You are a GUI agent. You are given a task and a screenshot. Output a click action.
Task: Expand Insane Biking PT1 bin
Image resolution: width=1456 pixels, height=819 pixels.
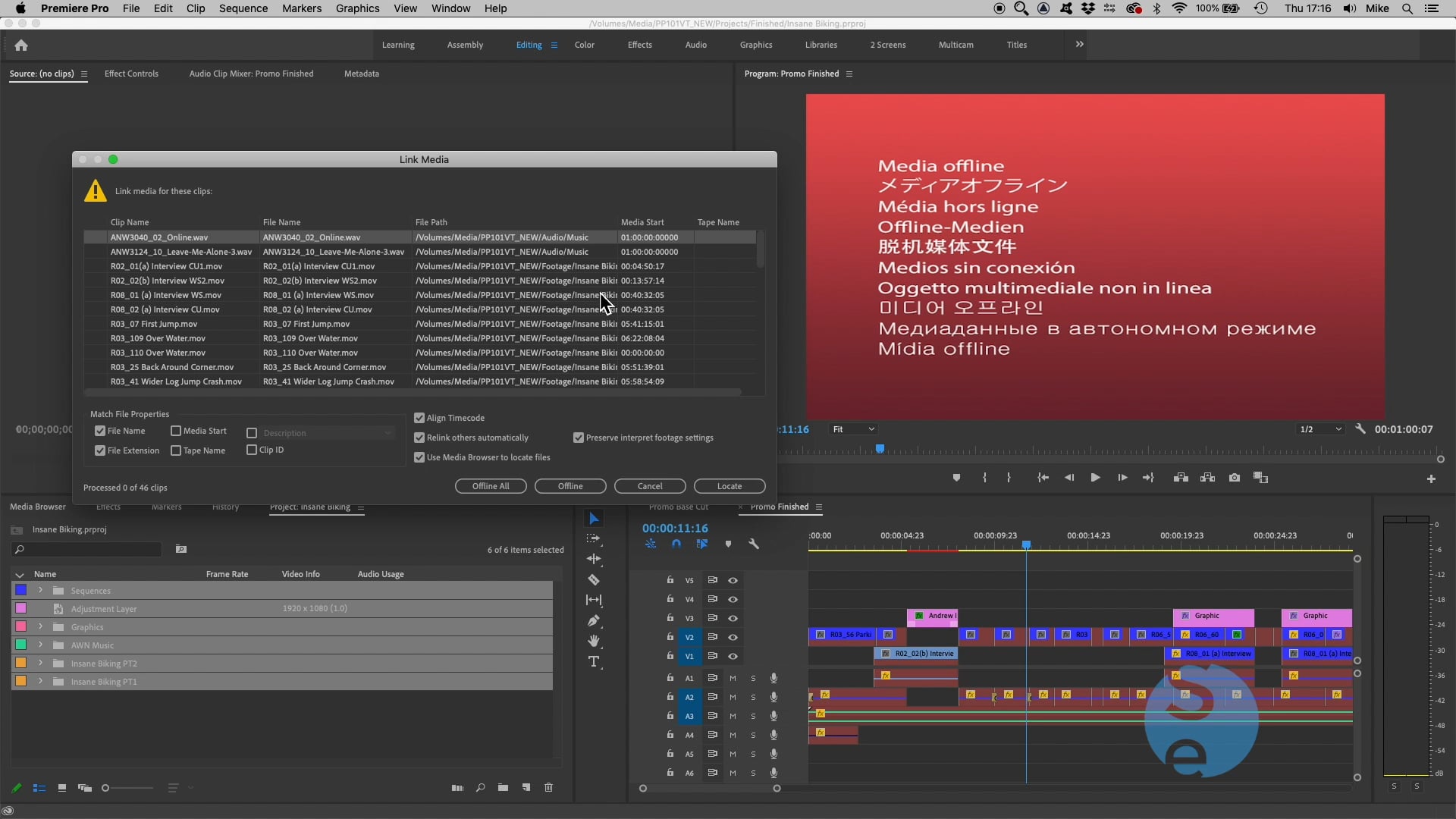(41, 681)
